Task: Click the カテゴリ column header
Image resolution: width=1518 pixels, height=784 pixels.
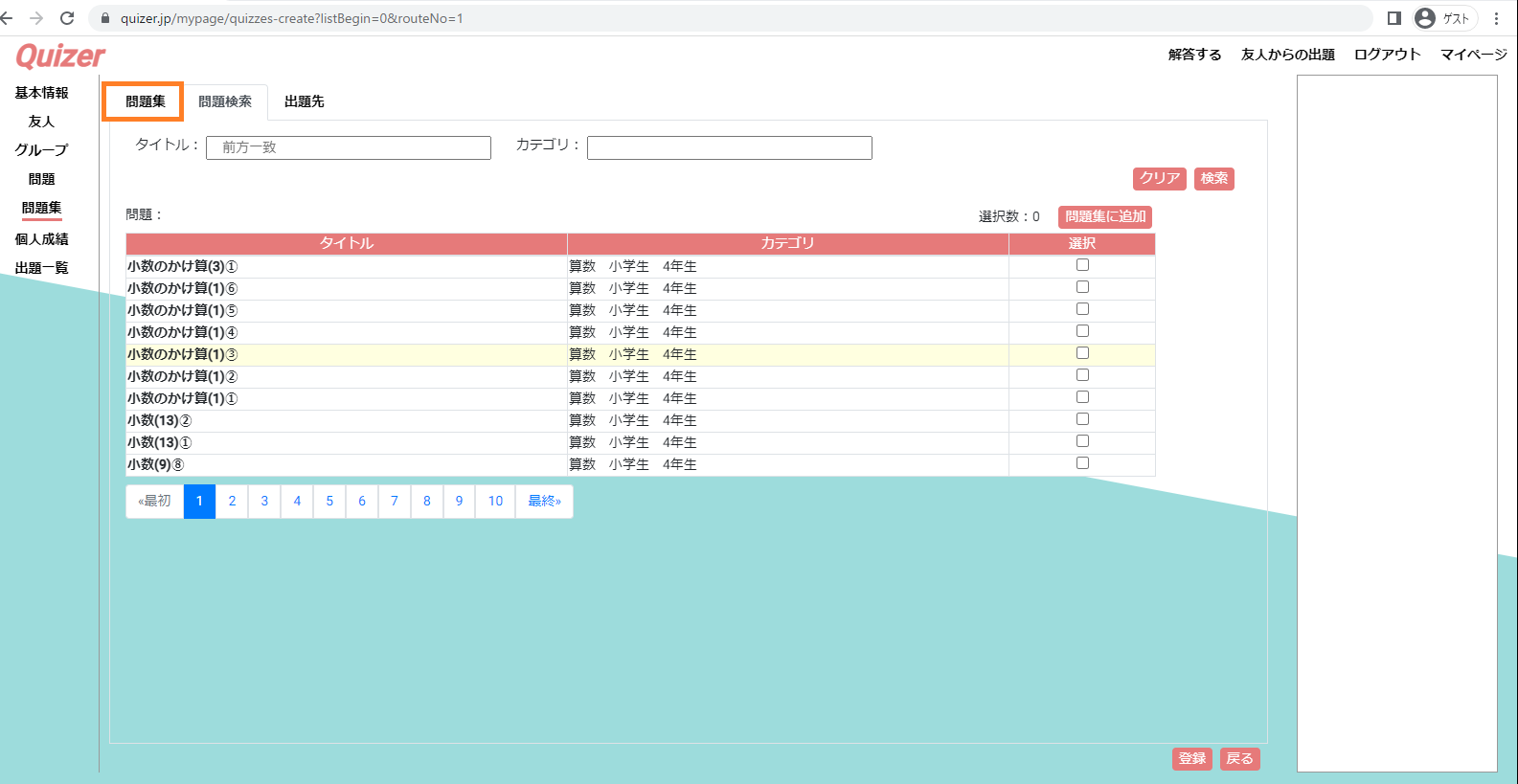Action: [787, 243]
